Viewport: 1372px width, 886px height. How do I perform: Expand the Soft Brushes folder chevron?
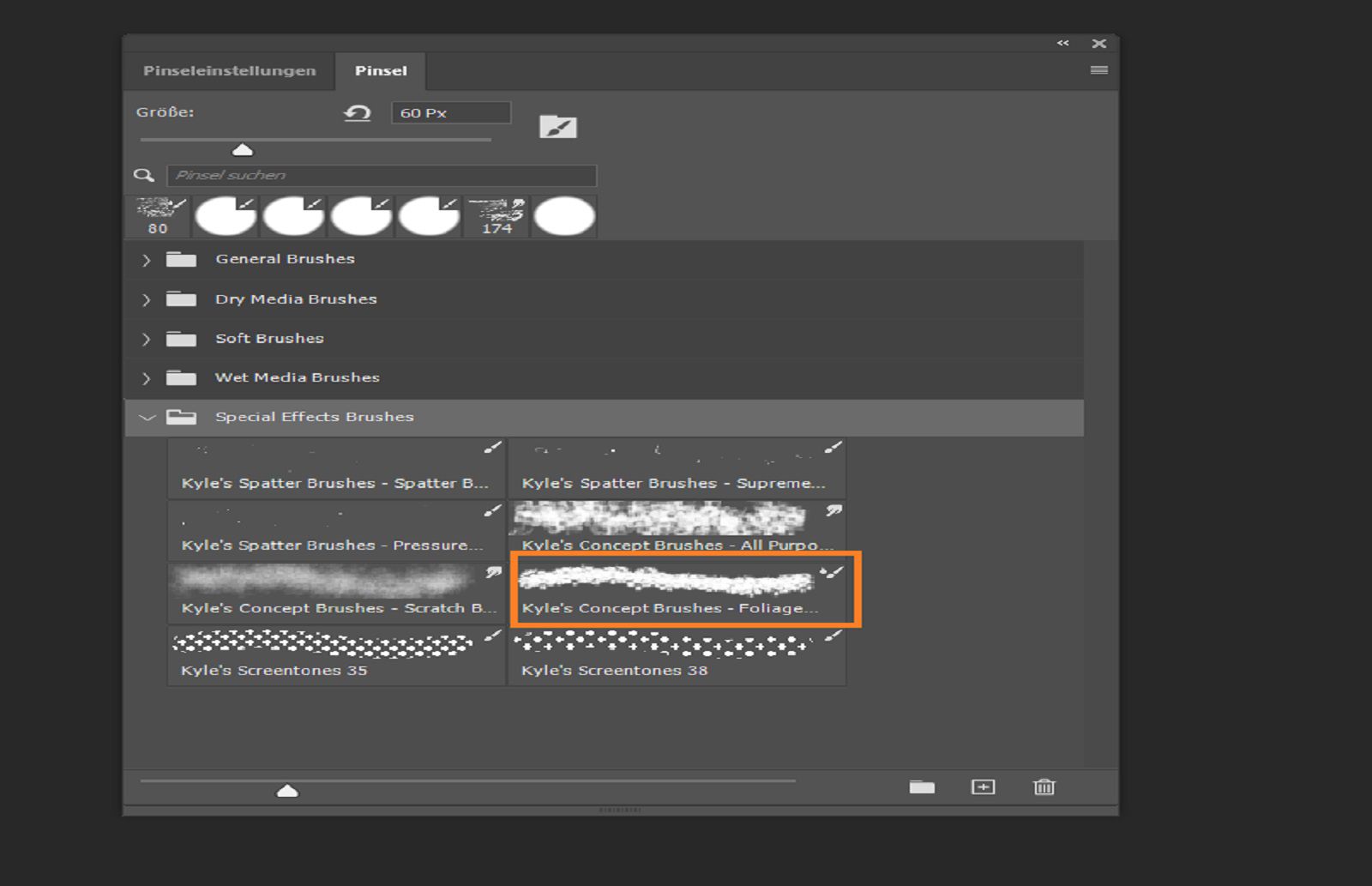146,339
